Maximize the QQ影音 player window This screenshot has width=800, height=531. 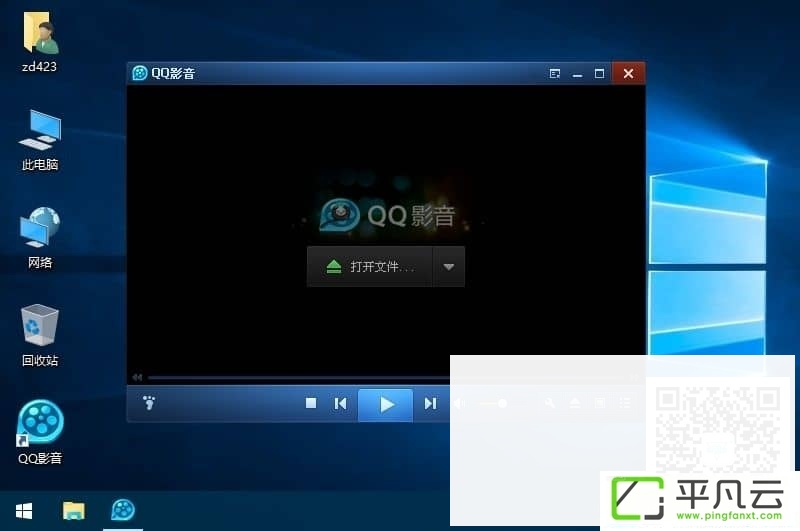click(599, 74)
